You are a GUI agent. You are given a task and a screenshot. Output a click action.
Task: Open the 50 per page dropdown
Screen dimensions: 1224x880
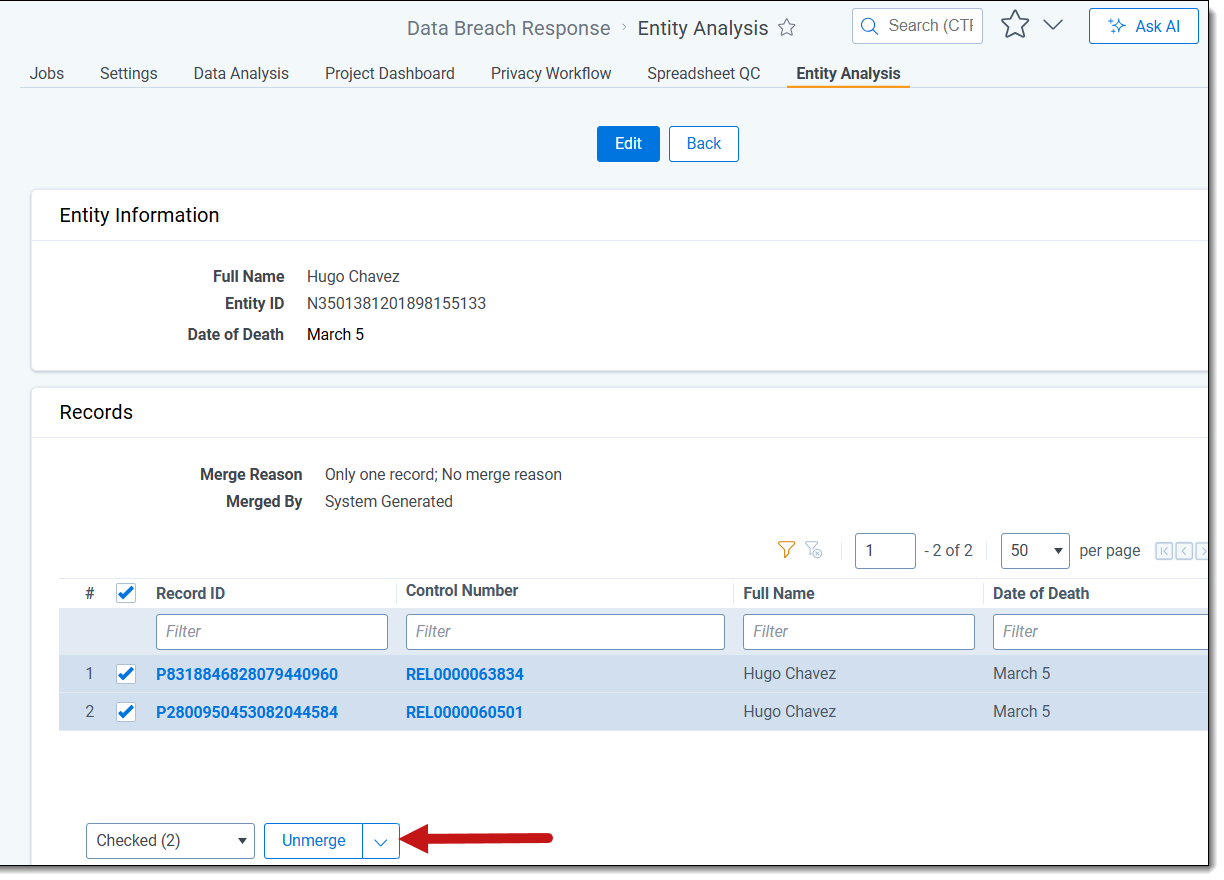click(1035, 551)
